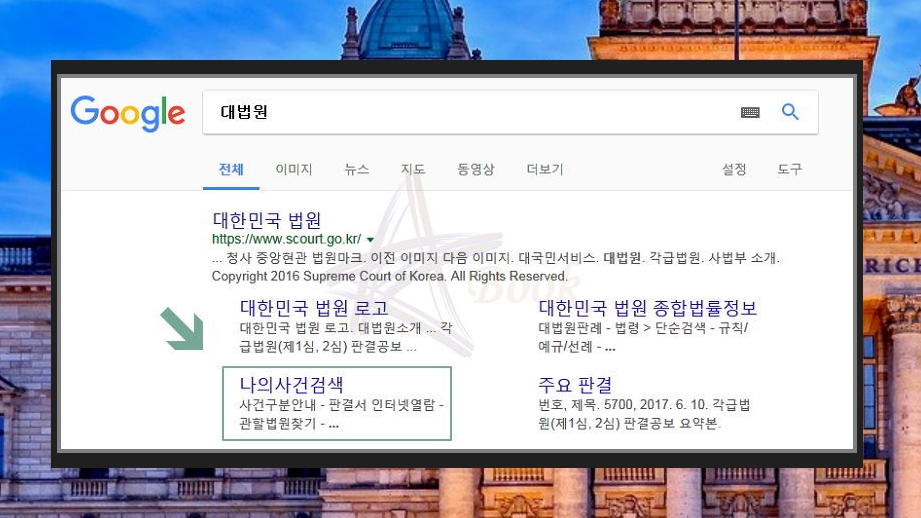
Task: Click the 사건구분안내 - 판결서 인터넷열람 snippet
Action: pyautogui.click(x=341, y=414)
